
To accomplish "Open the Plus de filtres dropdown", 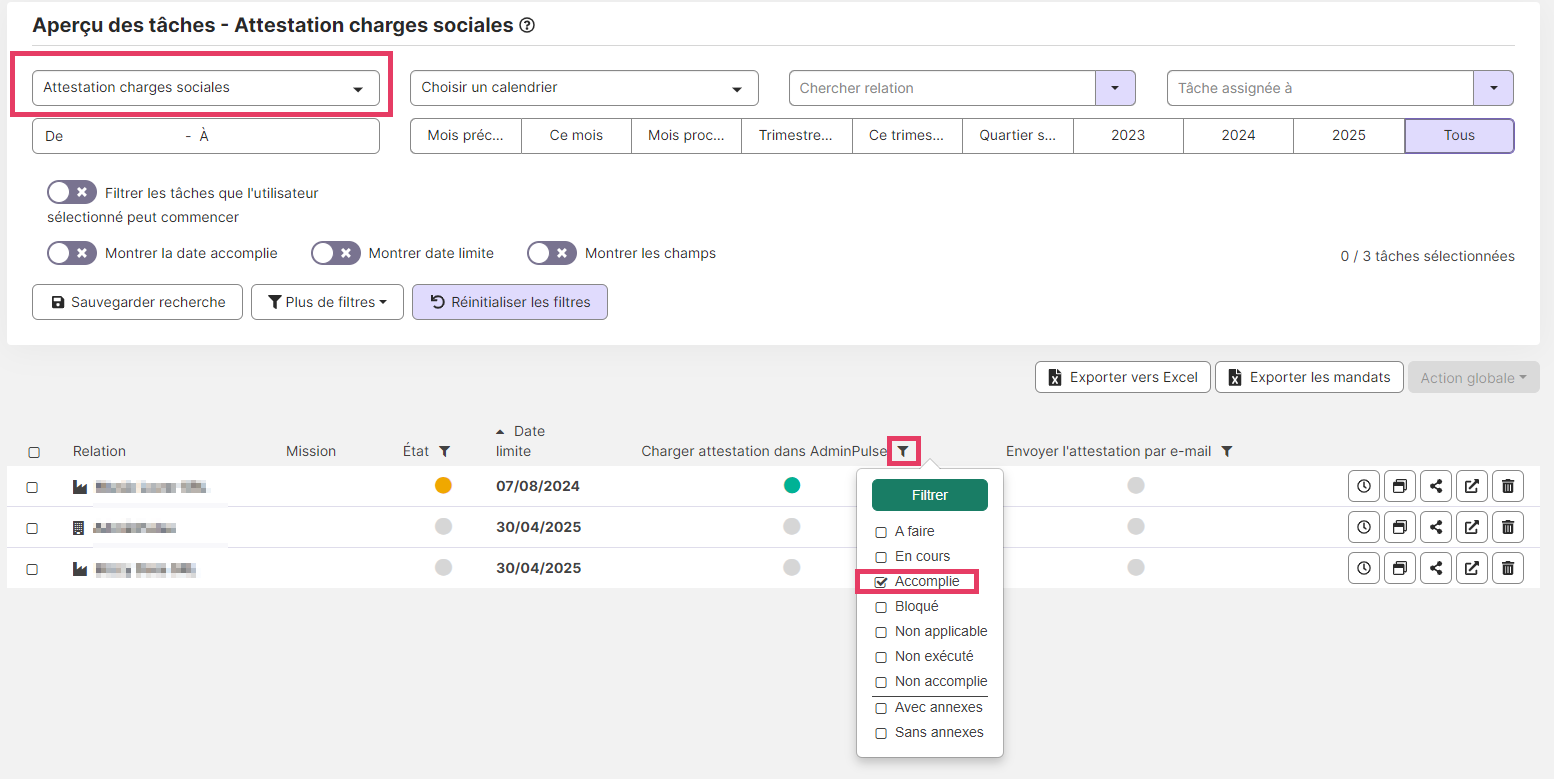I will [x=327, y=302].
